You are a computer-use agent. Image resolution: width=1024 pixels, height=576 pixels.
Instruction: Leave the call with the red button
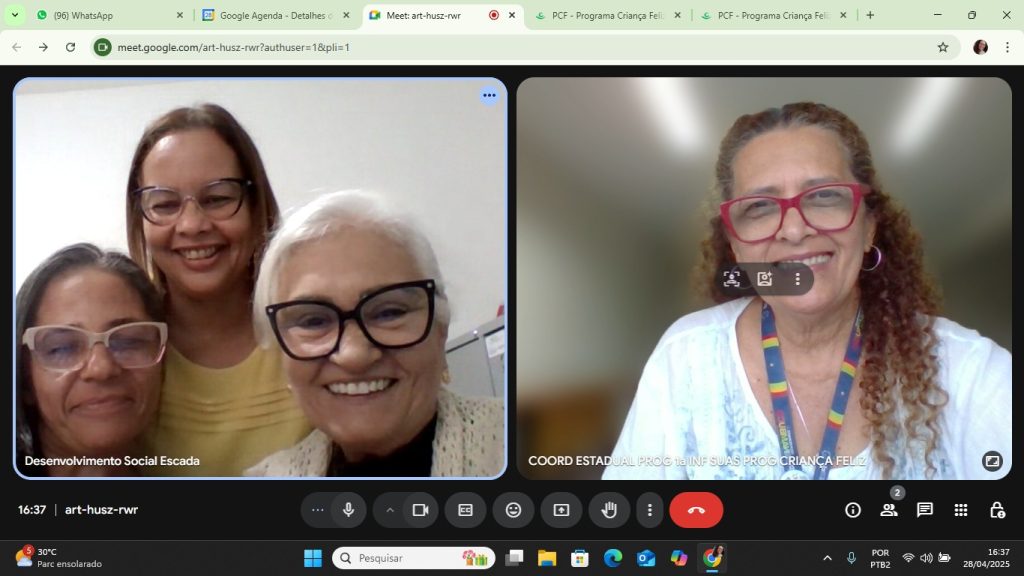696,510
